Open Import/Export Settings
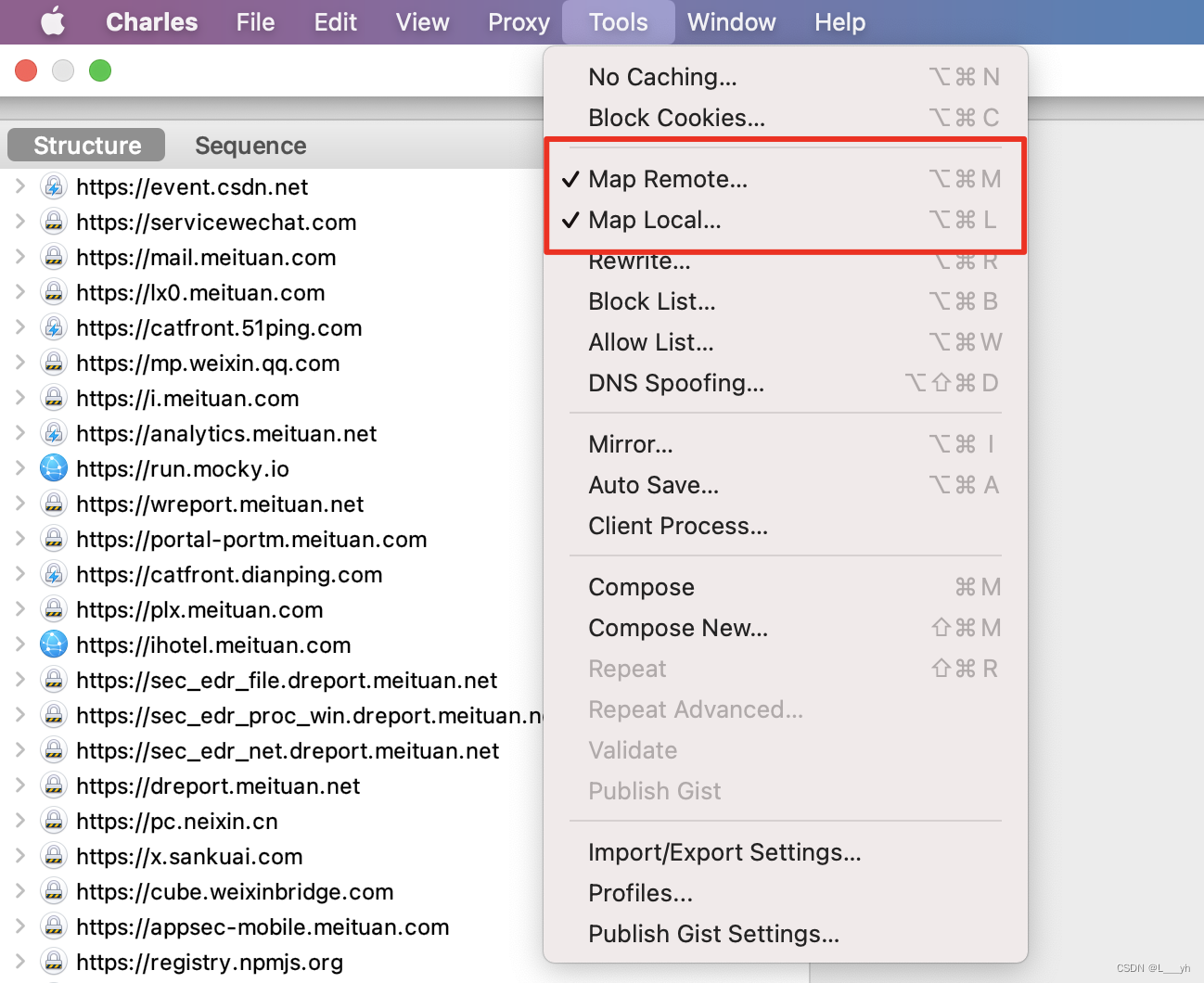This screenshot has width=1204, height=983. tap(785, 852)
